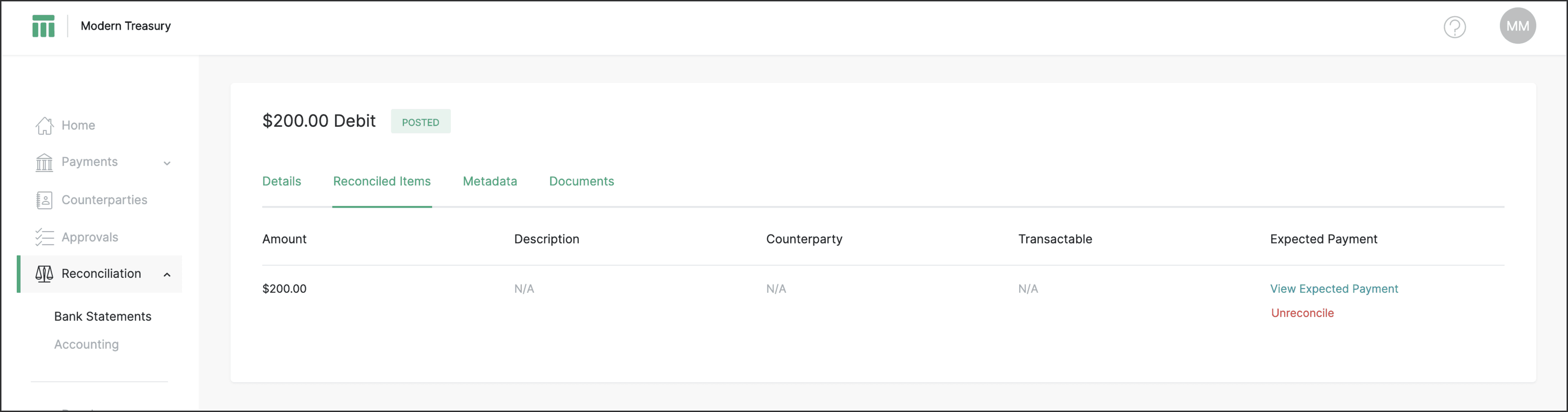1568x412 pixels.
Task: Click the Modern Treasury logo
Action: coord(44,26)
